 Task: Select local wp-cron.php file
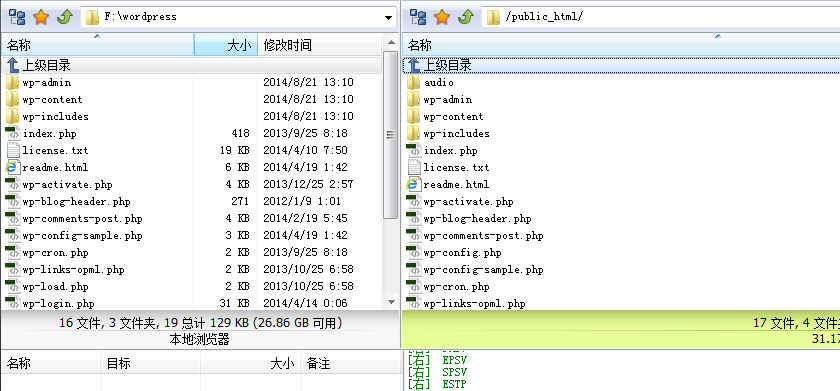pyautogui.click(x=55, y=253)
